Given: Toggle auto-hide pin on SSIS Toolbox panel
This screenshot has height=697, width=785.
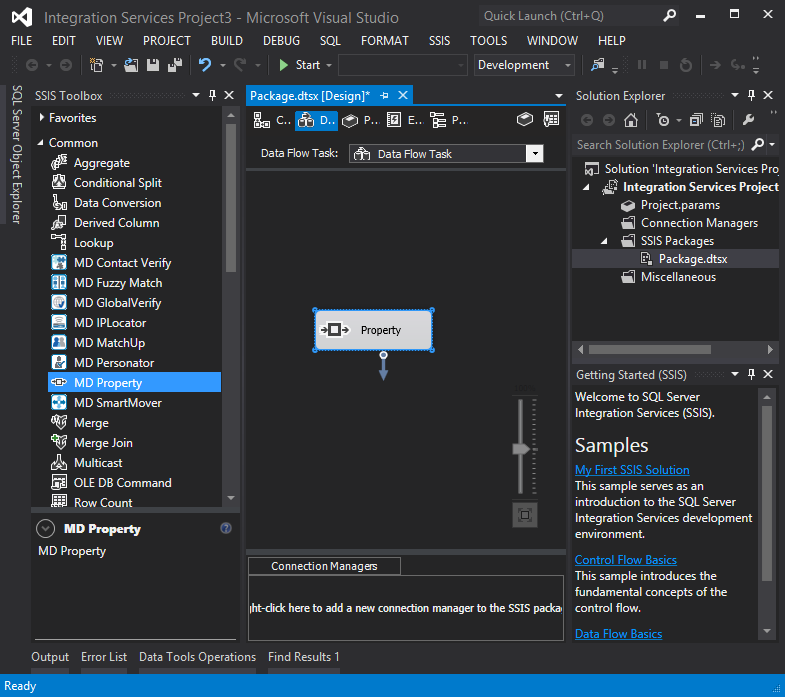Looking at the screenshot, I should tap(212, 96).
